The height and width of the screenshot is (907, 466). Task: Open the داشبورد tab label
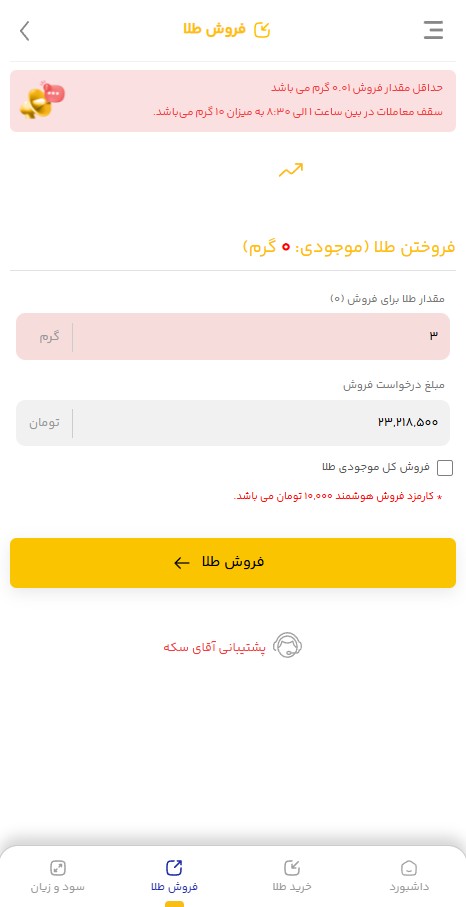[409, 887]
